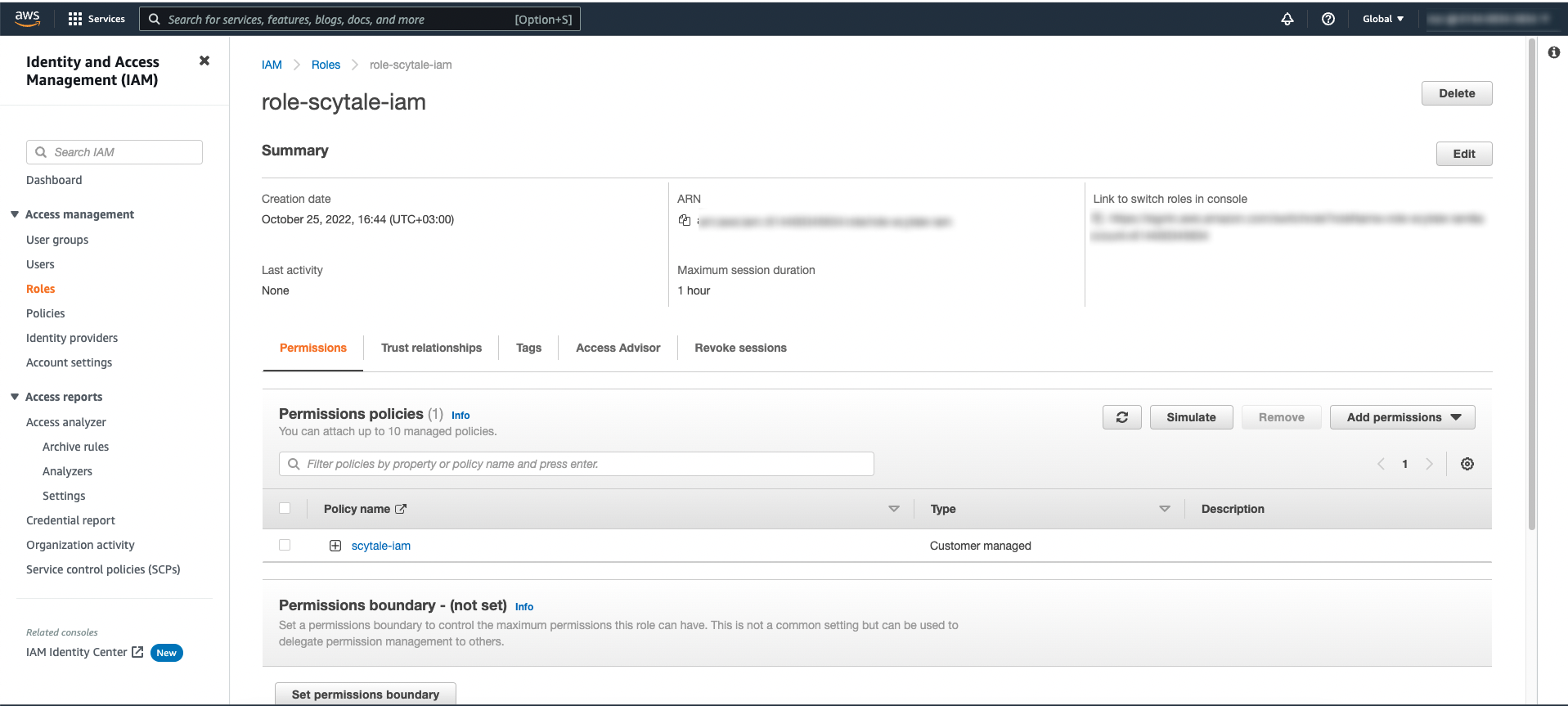
Task: Open Policies in the sidebar
Action: coord(46,313)
